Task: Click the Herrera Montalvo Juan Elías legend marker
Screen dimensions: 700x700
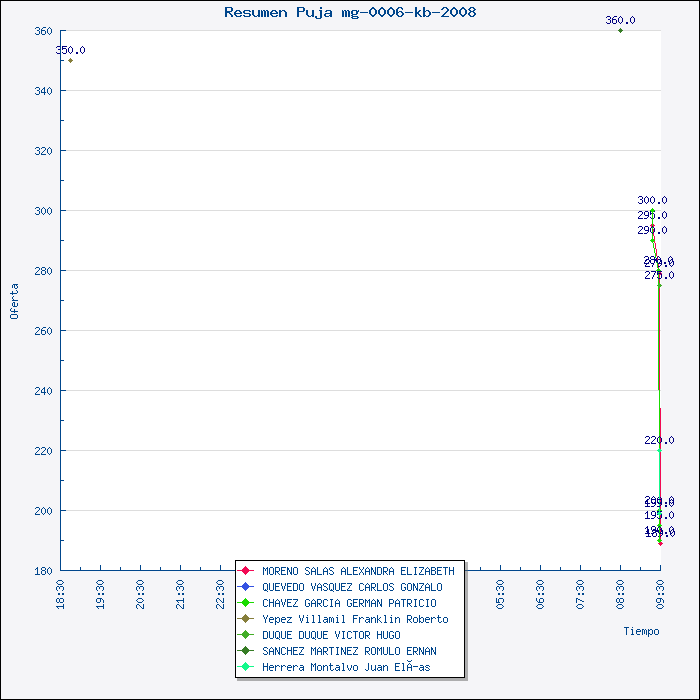Action: [245, 667]
